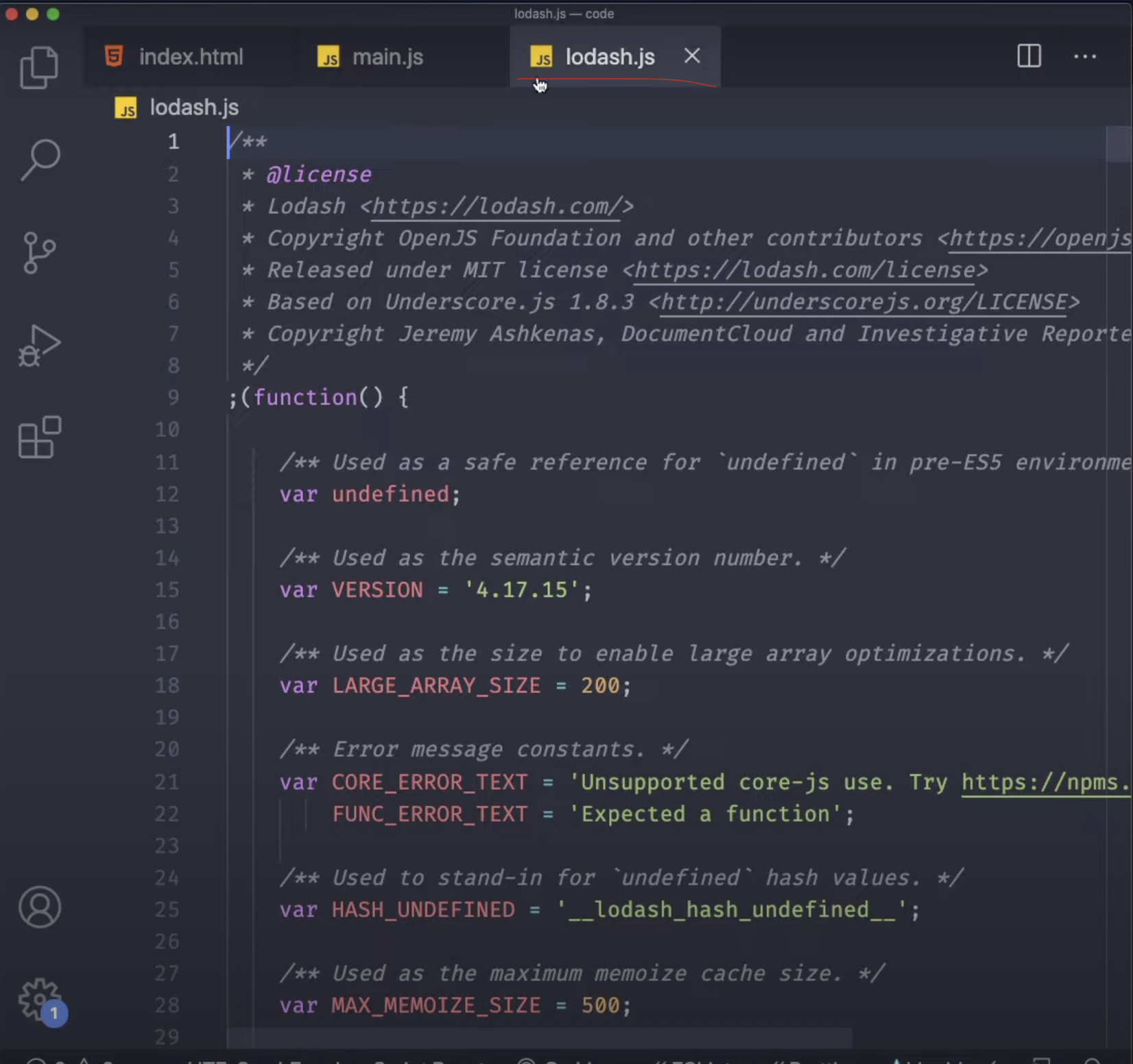Click CORE_ERROR_TEXT variable name

point(430,782)
